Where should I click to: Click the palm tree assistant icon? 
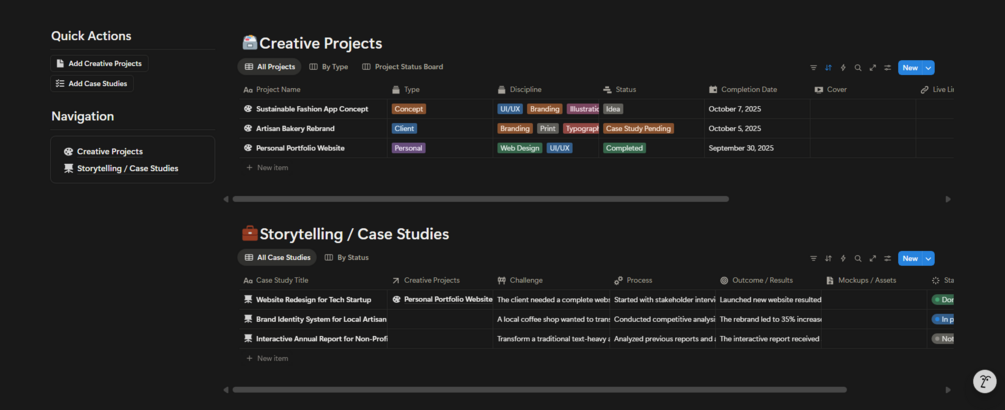click(985, 381)
